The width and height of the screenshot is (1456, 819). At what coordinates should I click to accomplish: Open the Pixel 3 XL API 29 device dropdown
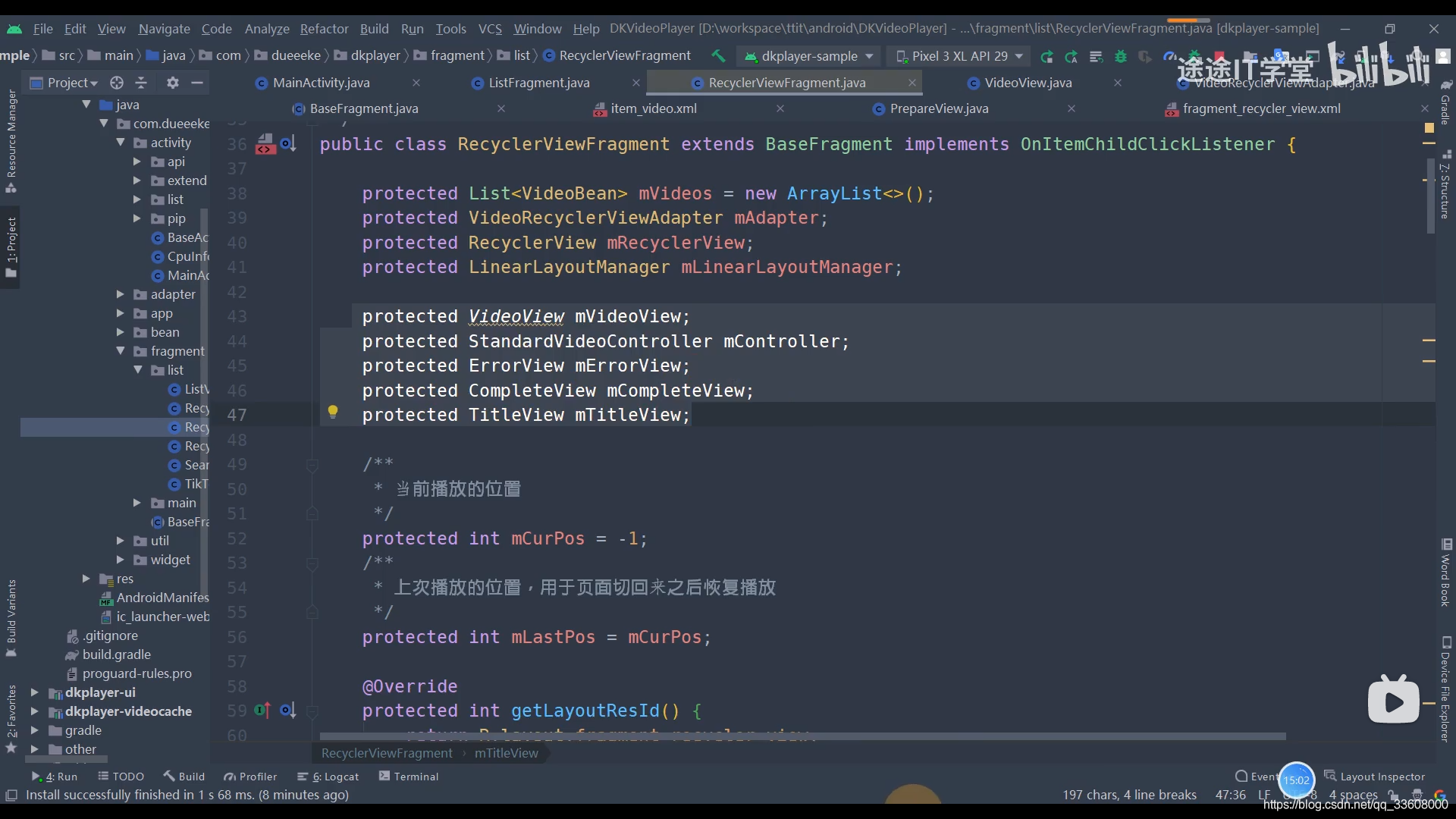coord(959,56)
